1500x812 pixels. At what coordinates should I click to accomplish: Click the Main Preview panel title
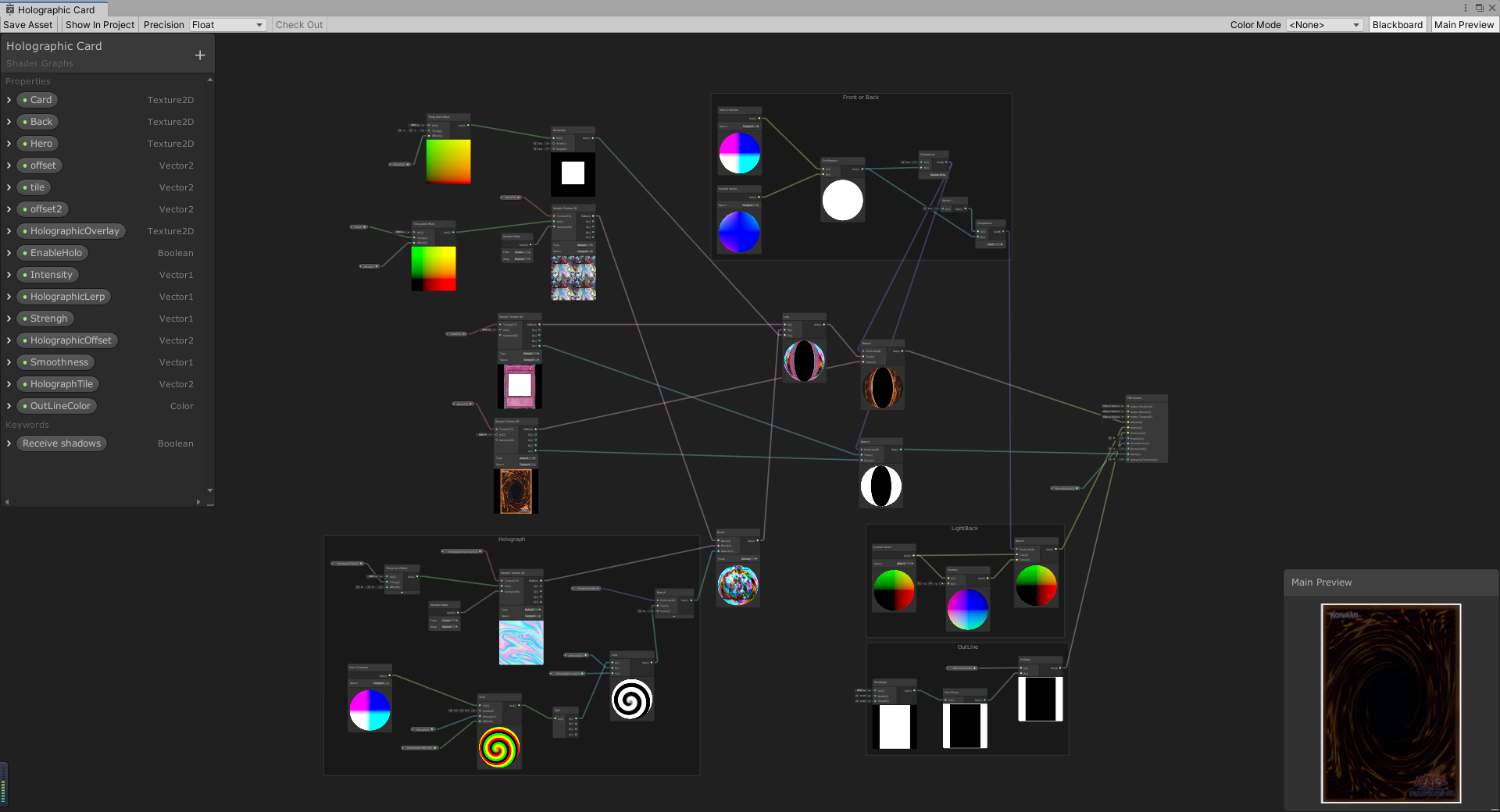coord(1321,582)
